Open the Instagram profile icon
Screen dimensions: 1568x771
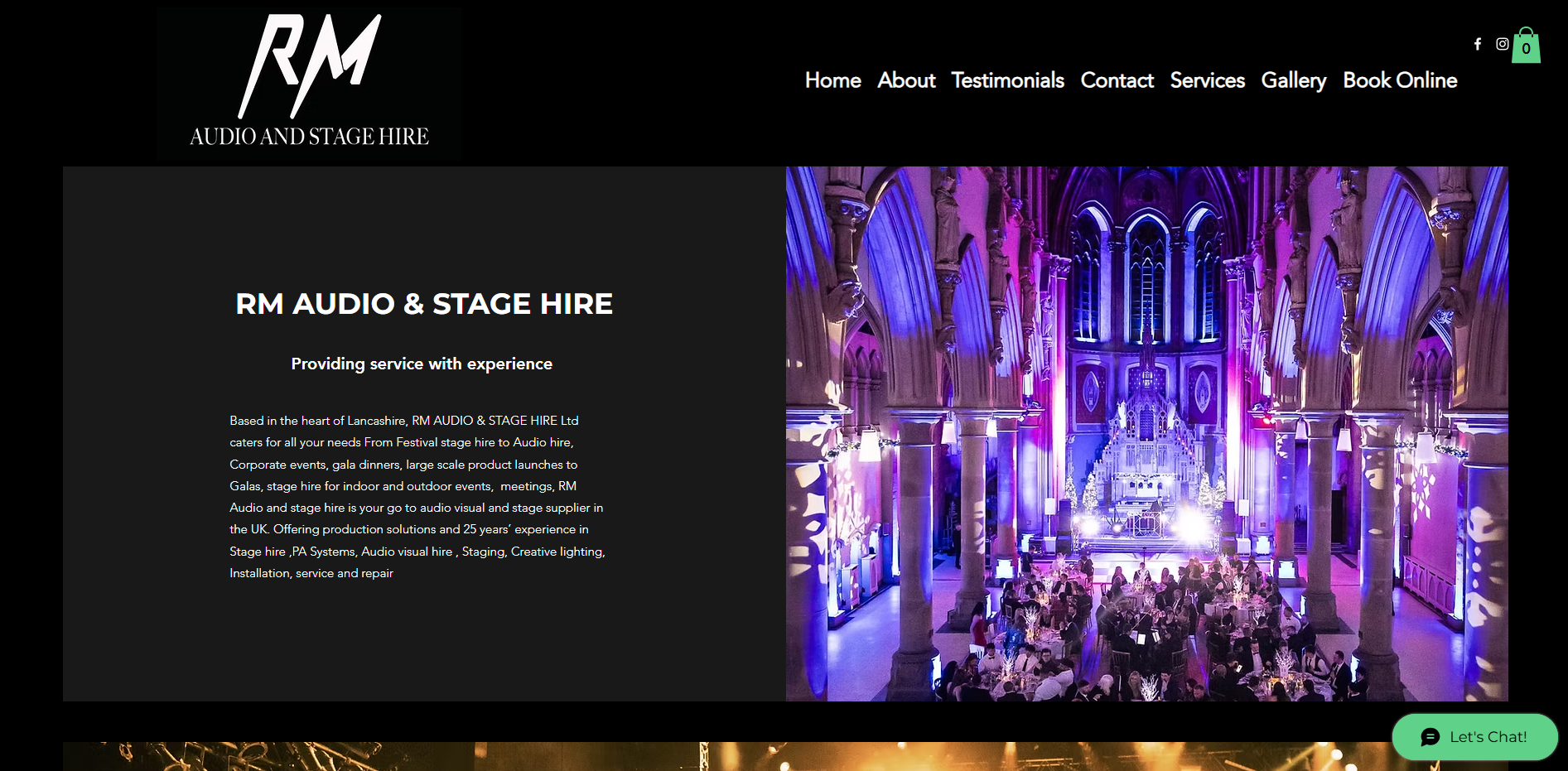coord(1502,44)
